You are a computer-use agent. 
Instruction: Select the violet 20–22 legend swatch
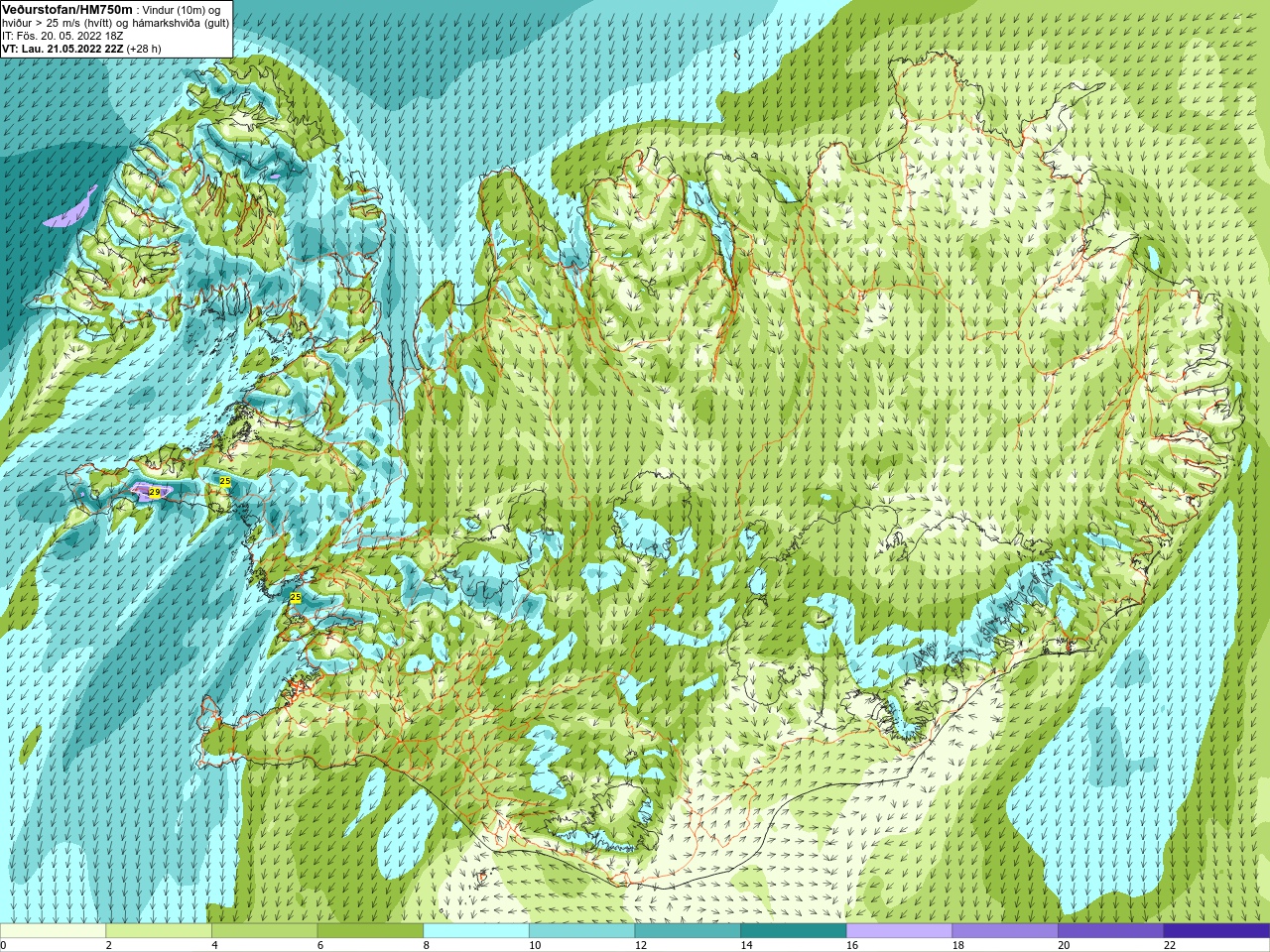coord(1111,931)
